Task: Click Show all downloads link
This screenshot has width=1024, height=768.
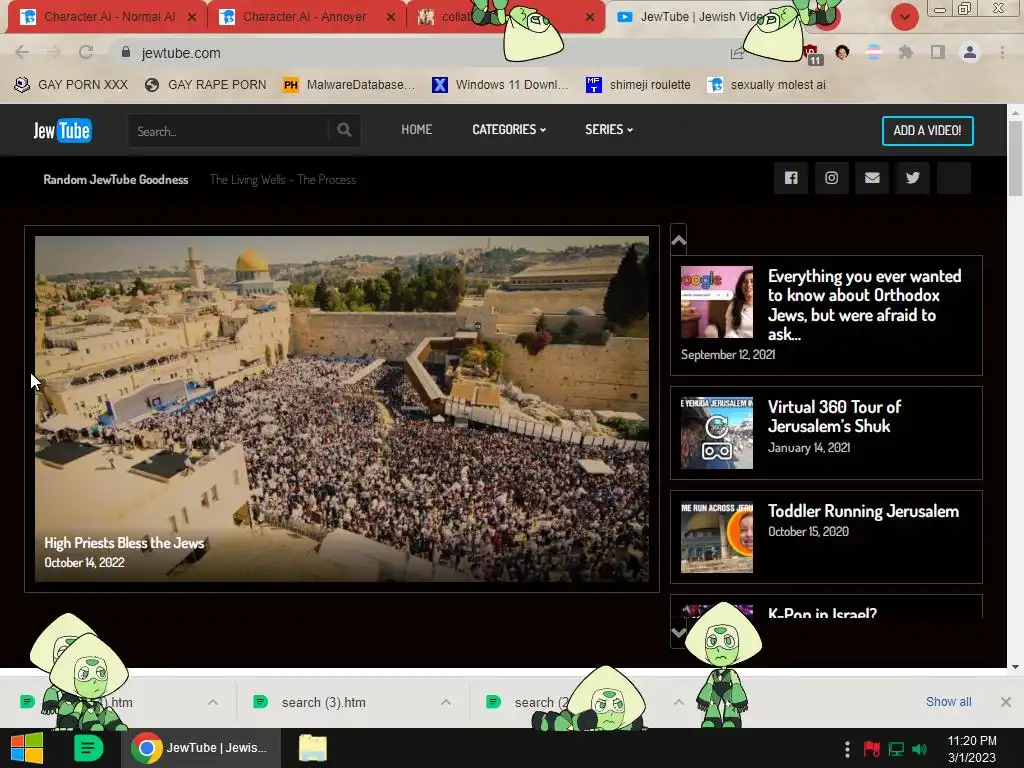Action: 948,701
